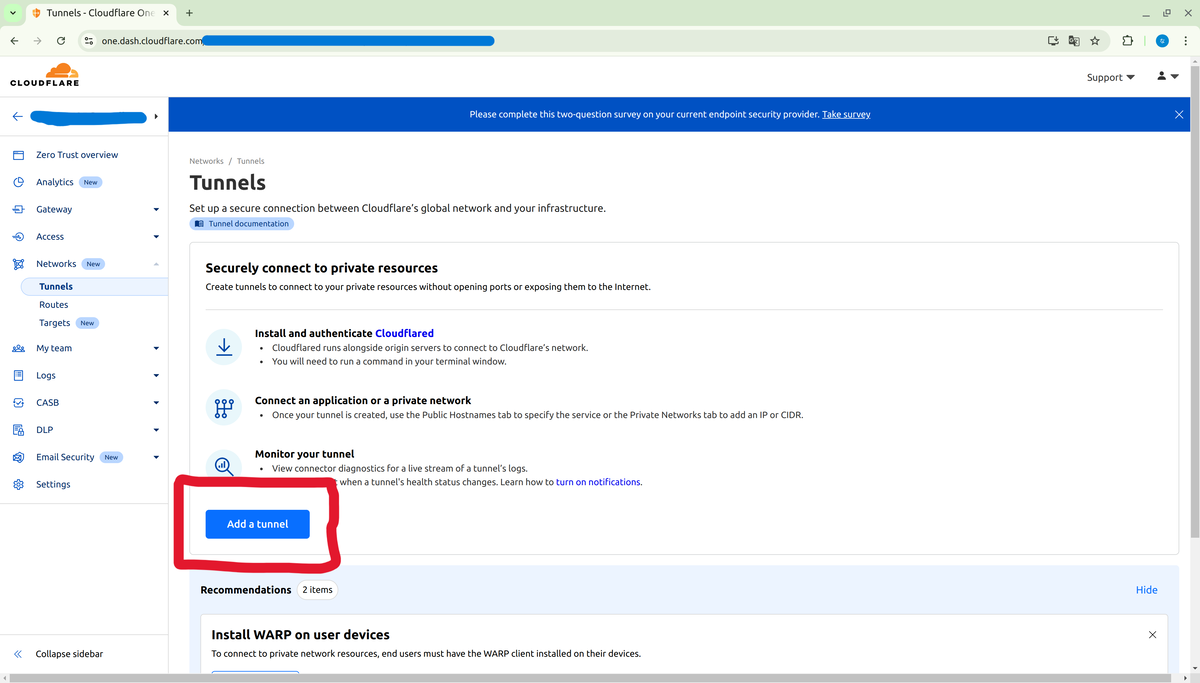The width and height of the screenshot is (1200, 683).
Task: Open Zero Trust overview
Action: 77,155
